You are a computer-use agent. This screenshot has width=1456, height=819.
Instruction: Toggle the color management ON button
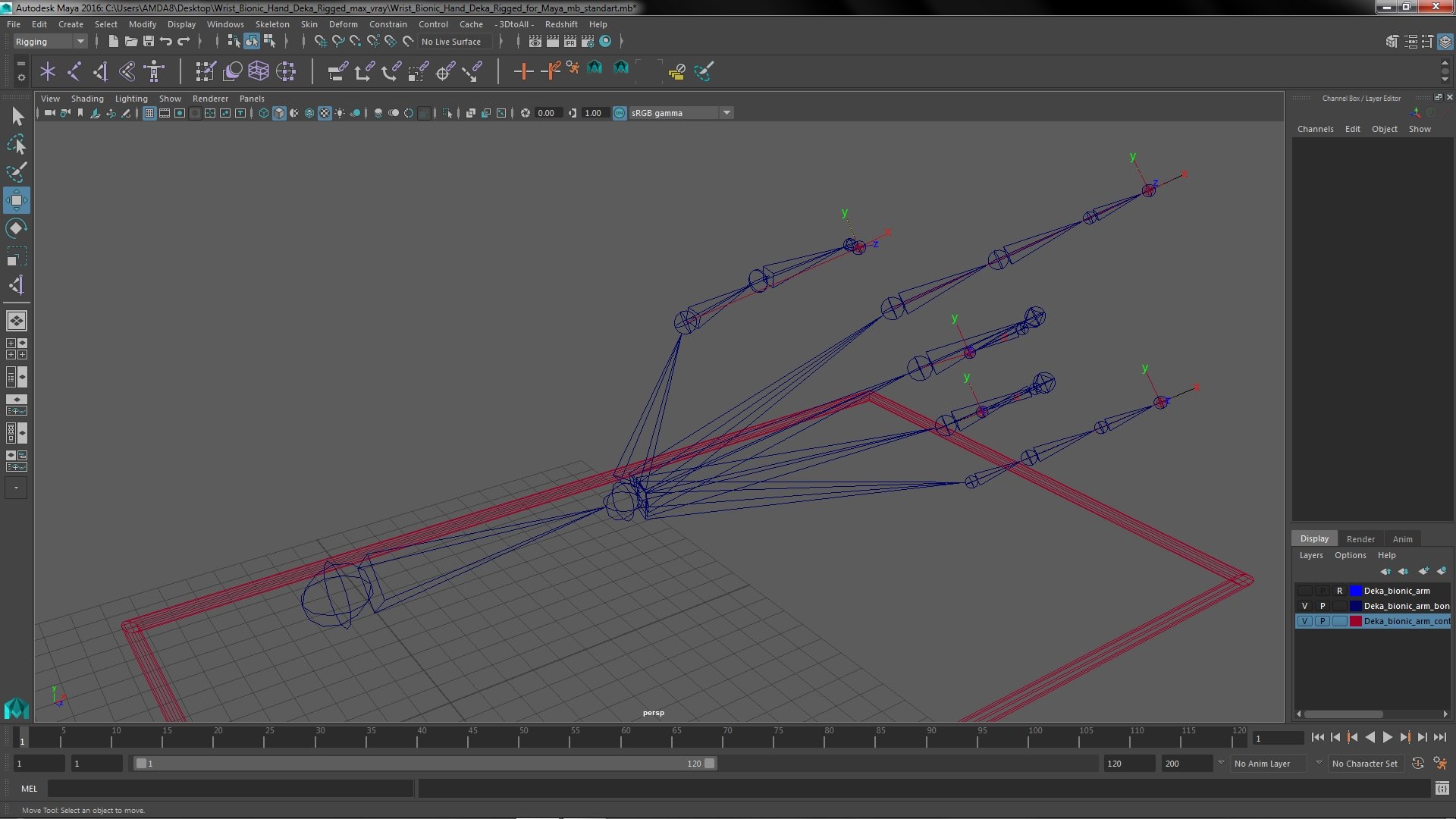coord(620,113)
